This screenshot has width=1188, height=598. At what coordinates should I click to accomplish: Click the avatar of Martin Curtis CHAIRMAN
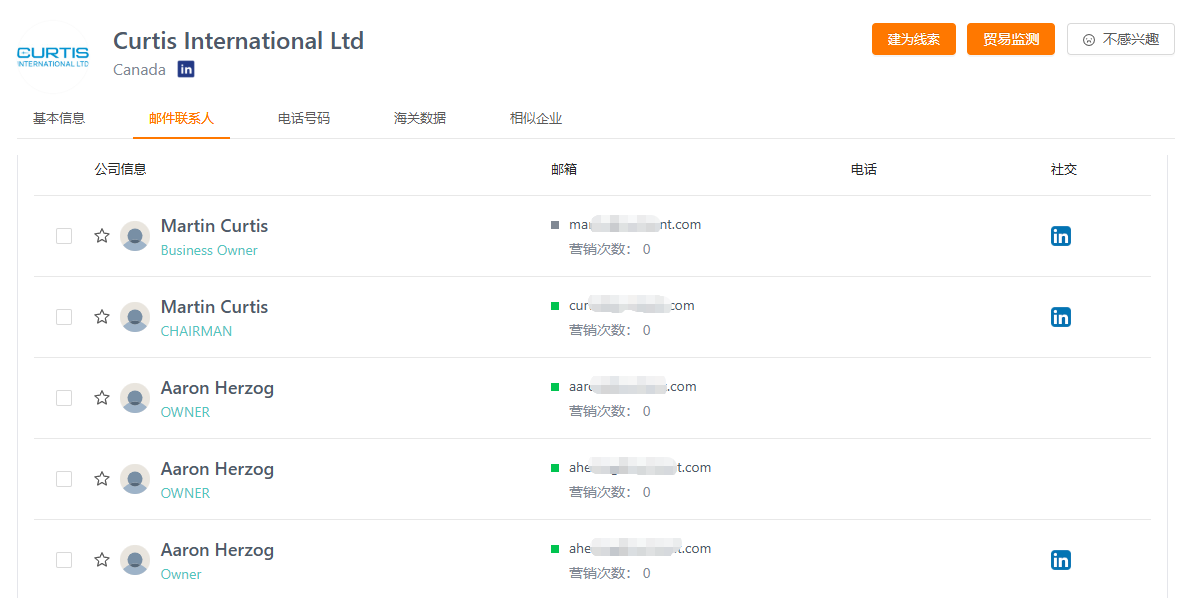tap(135, 317)
